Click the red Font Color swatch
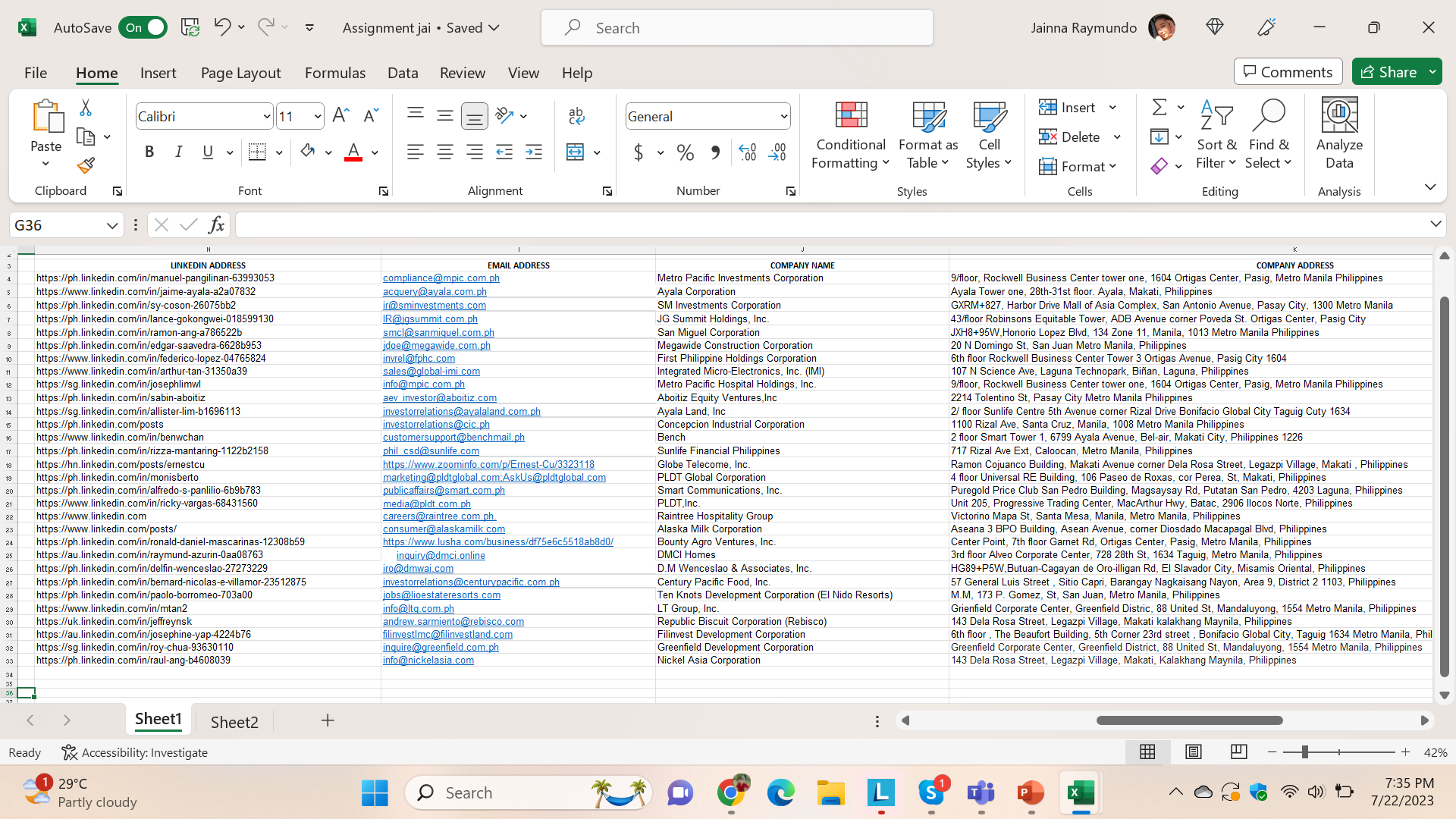Image resolution: width=1456 pixels, height=819 pixels. click(x=353, y=152)
